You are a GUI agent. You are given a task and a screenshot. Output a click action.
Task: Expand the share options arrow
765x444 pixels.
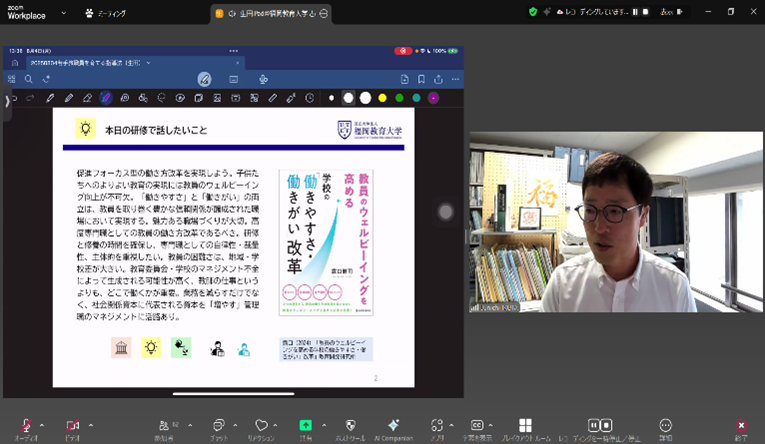point(324,425)
